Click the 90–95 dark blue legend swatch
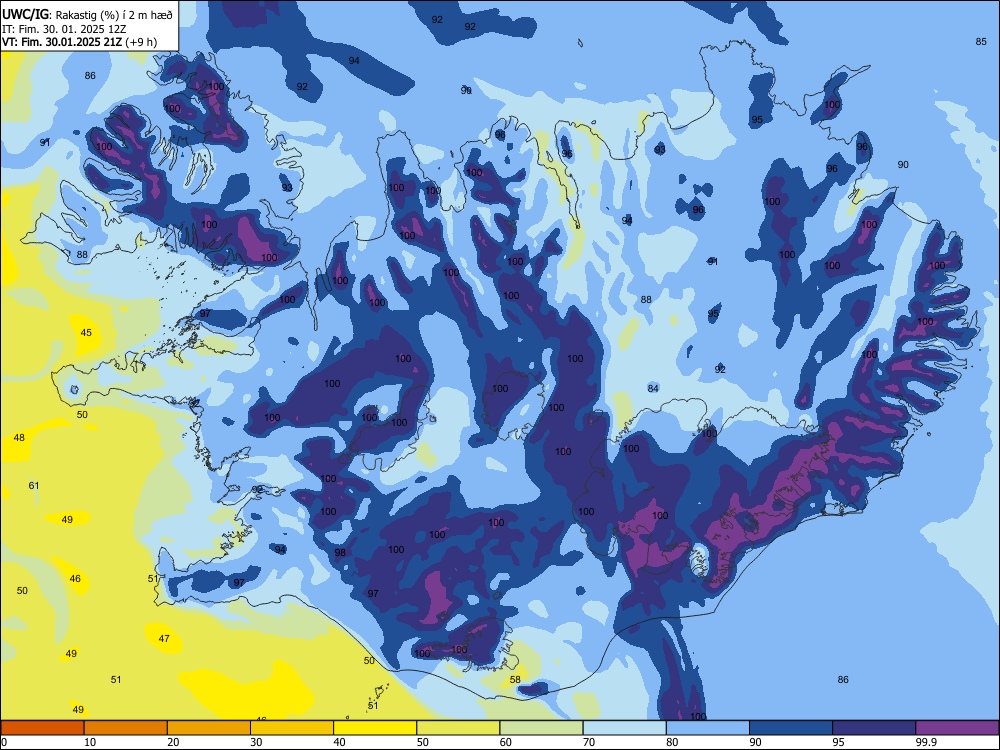The image size is (1000, 750). (x=791, y=728)
